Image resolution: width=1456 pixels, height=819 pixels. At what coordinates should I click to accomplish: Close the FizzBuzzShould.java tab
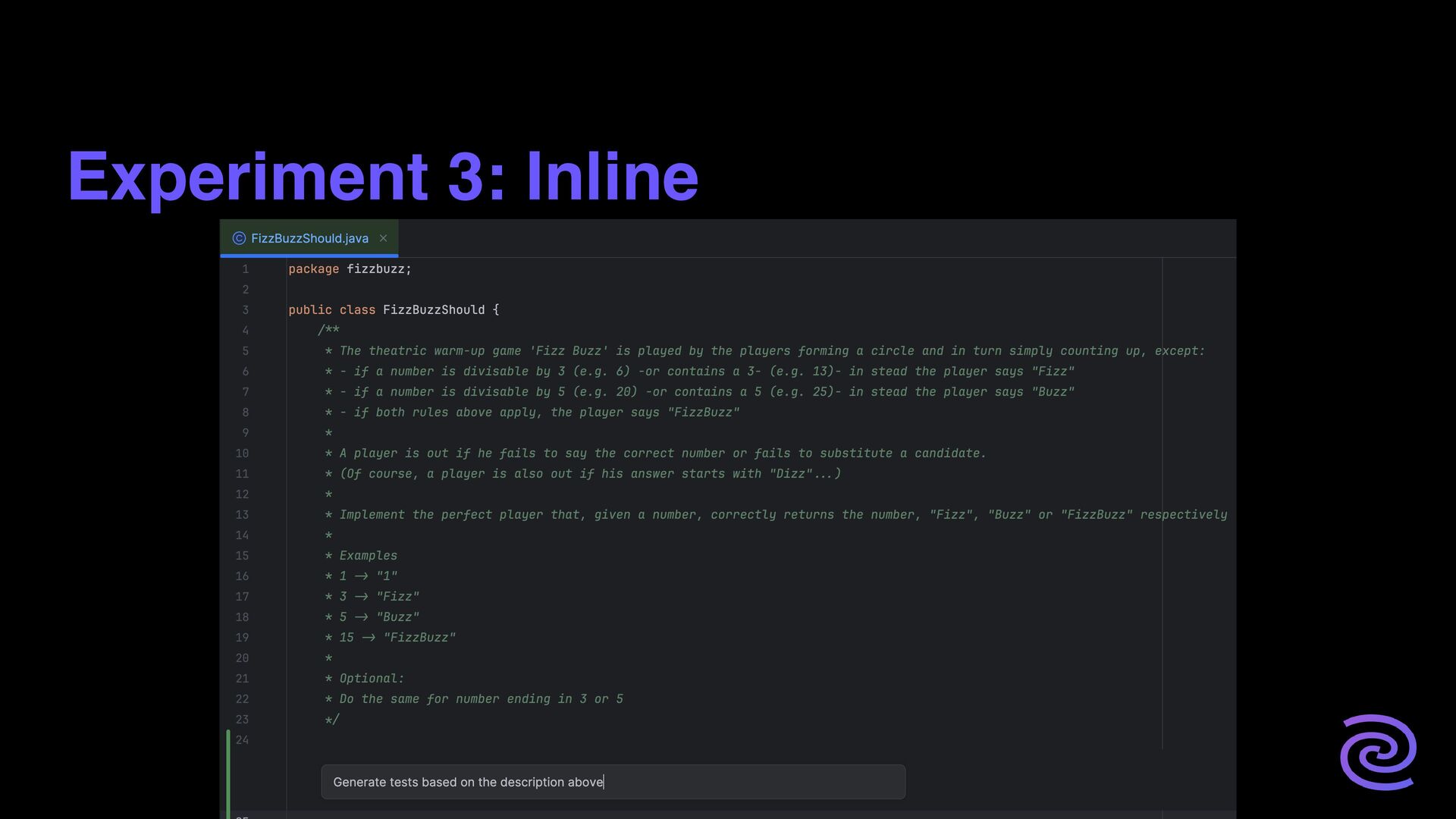click(383, 238)
